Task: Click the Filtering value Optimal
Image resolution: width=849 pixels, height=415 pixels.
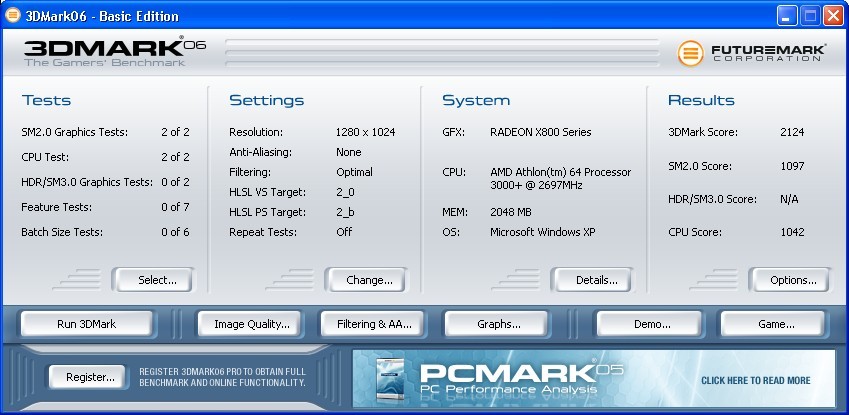Action: (x=354, y=172)
